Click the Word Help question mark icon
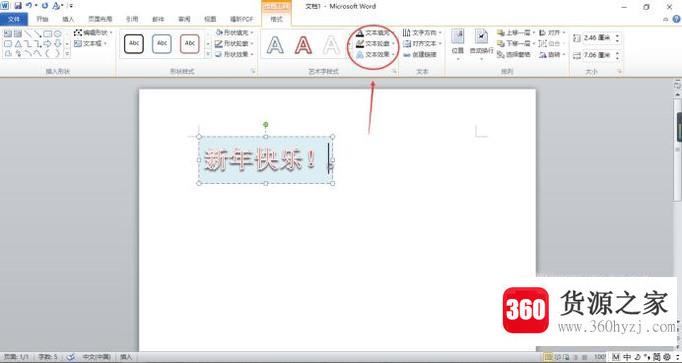This screenshot has height=363, width=682. click(677, 19)
